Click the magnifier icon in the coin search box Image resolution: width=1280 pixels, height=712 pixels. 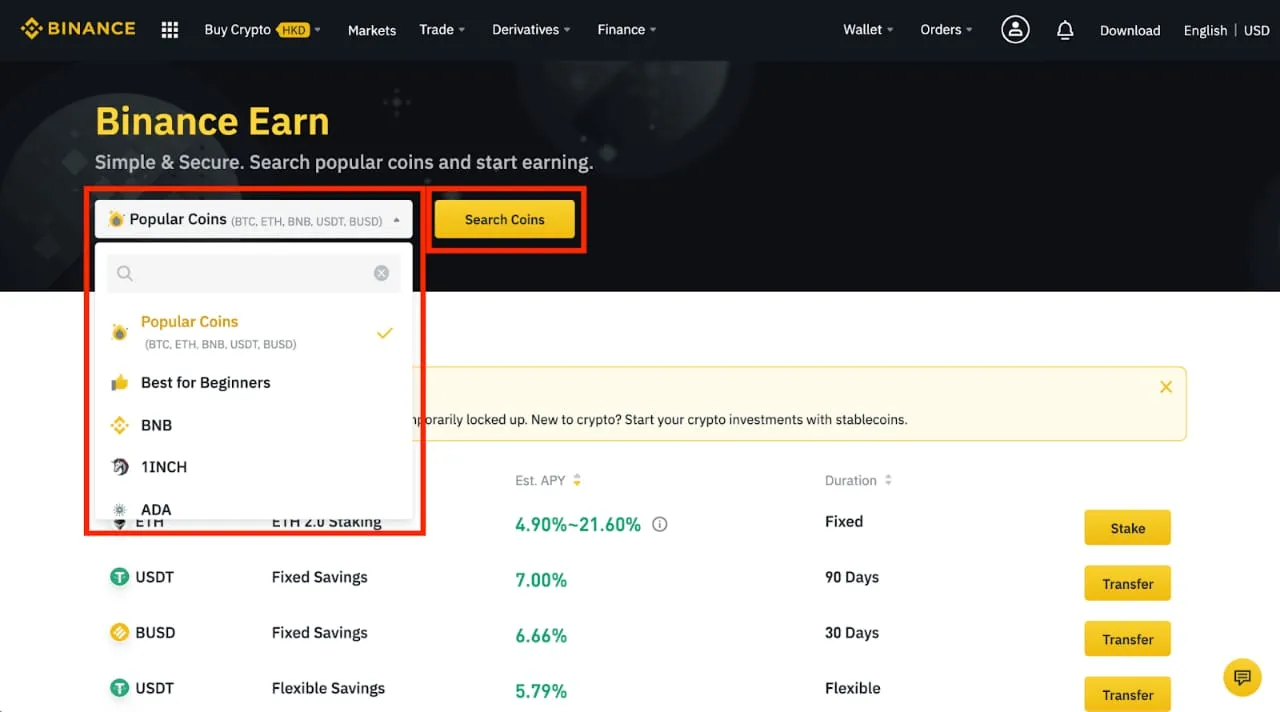pos(125,273)
